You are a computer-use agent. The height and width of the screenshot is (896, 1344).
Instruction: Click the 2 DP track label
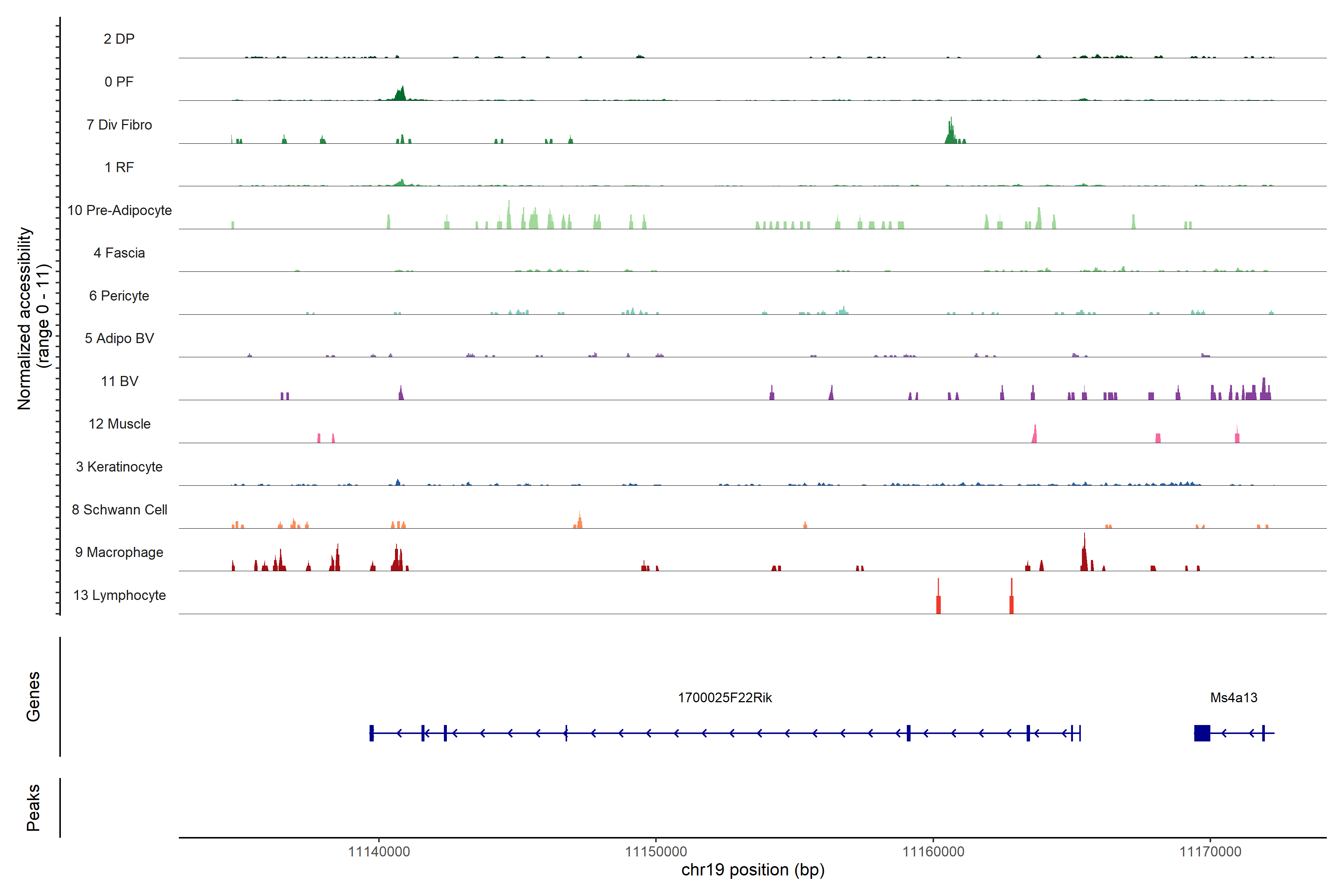(119, 39)
